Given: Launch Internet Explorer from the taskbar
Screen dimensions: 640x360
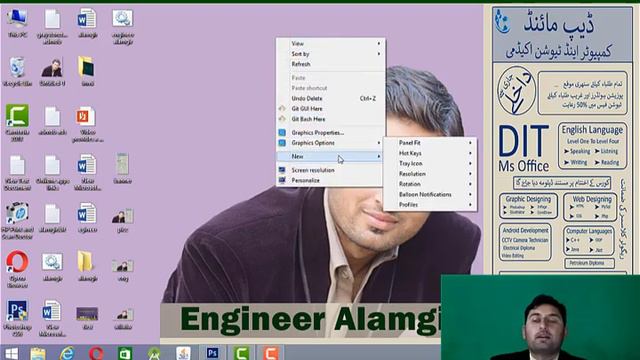Looking at the screenshot, I should pyautogui.click(x=67, y=353).
